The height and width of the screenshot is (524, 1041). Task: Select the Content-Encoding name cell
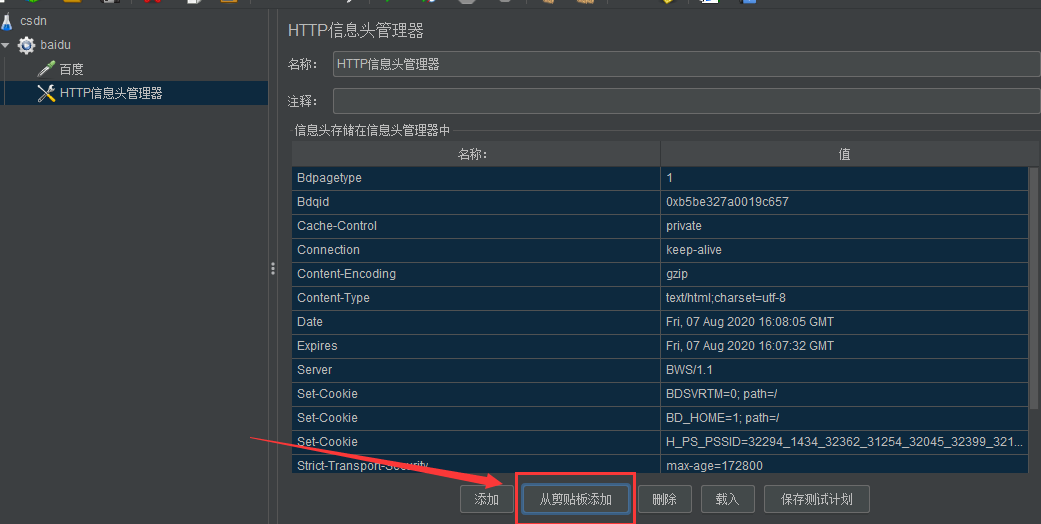(x=476, y=274)
